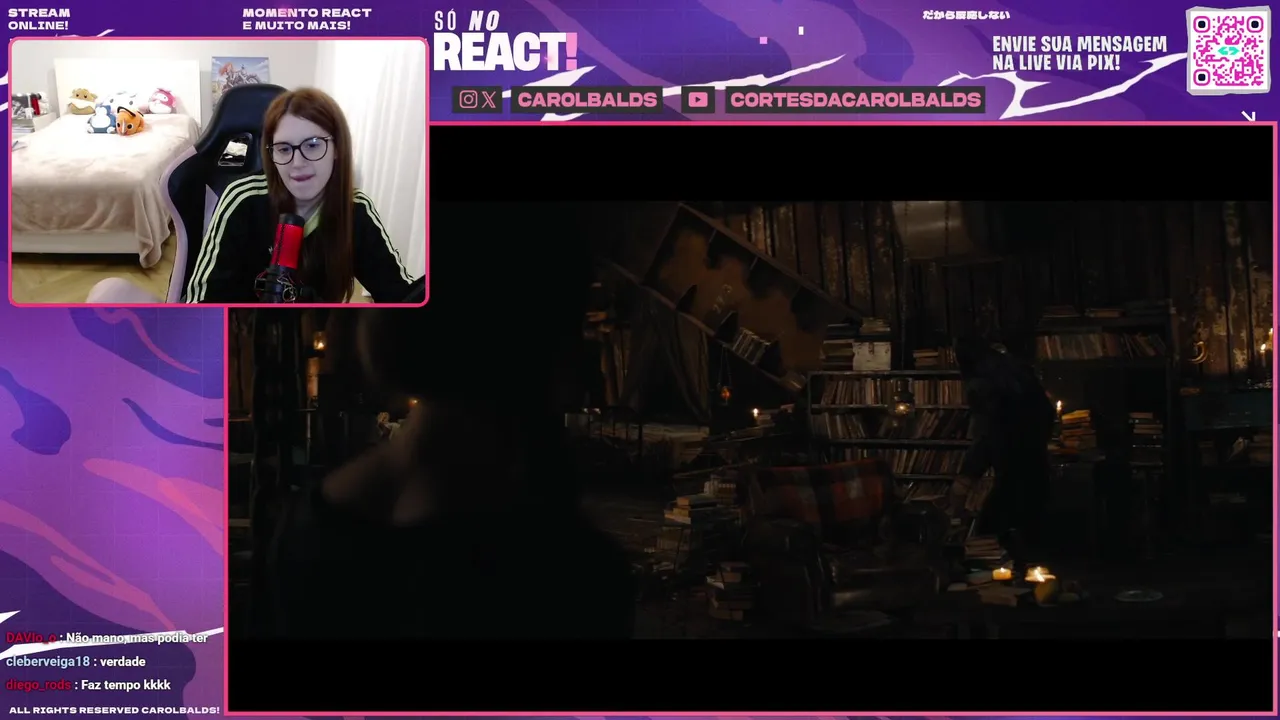
Task: Click the 'ENVIE SUA MENSAGEM NA LIVE VIA PIX!' text
Action: [1079, 53]
